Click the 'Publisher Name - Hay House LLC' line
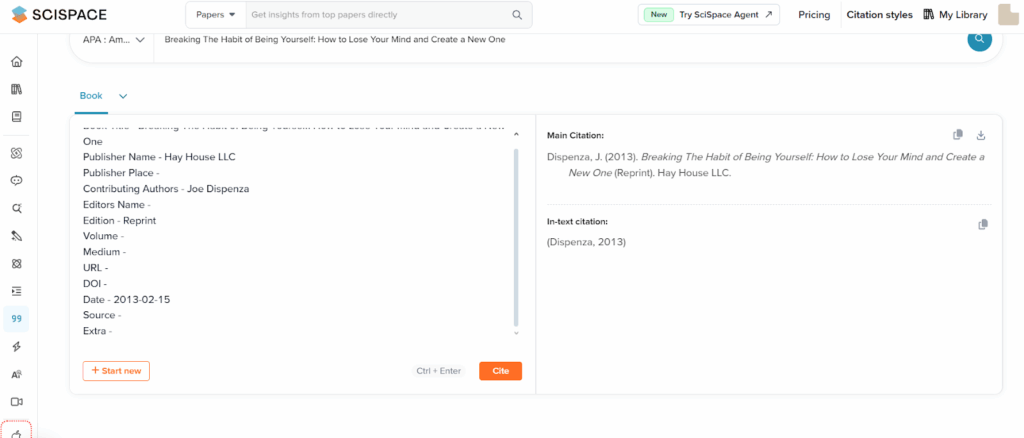Image resolution: width=1024 pixels, height=438 pixels. [x=159, y=157]
